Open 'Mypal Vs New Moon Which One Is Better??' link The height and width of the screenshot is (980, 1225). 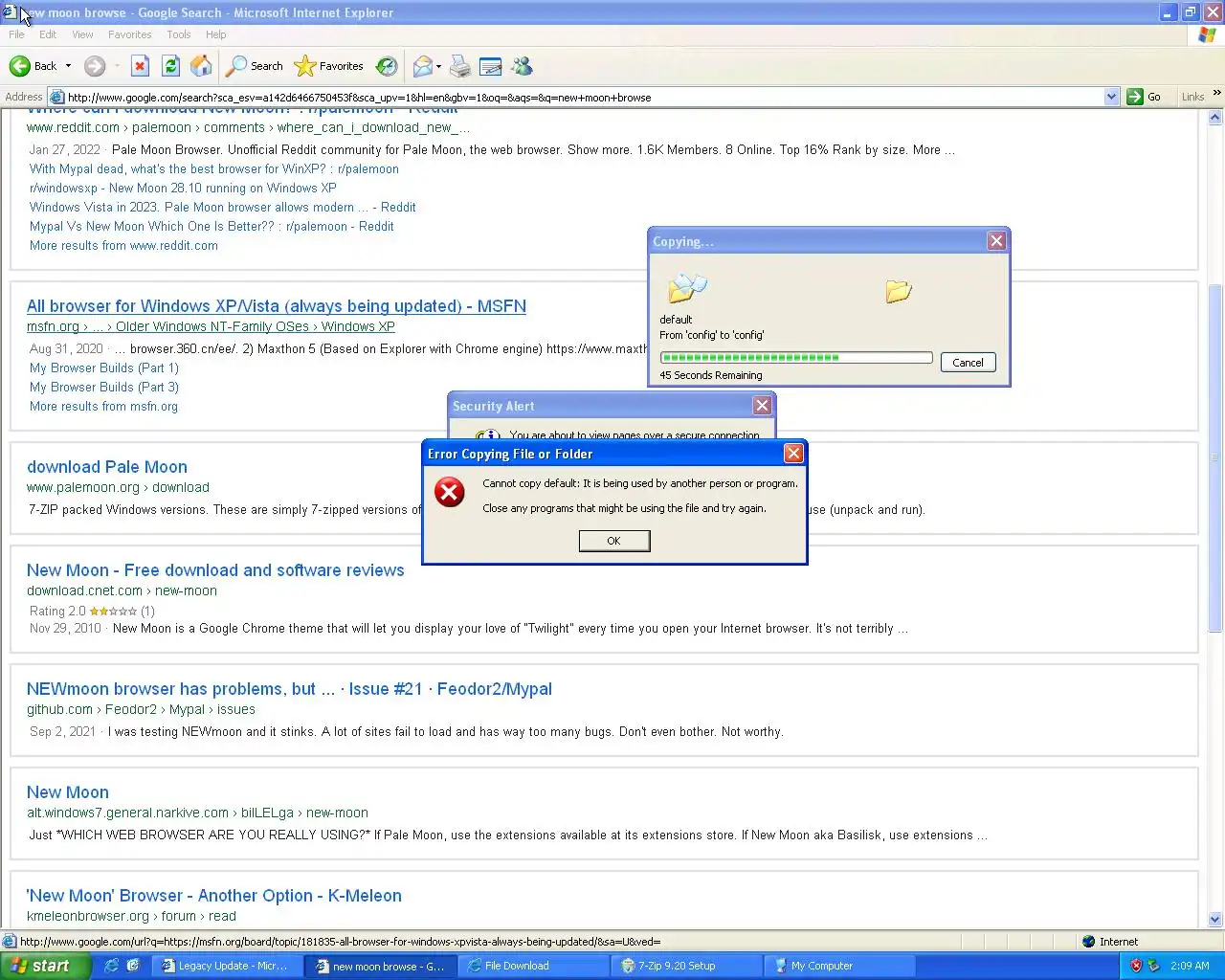212,226
